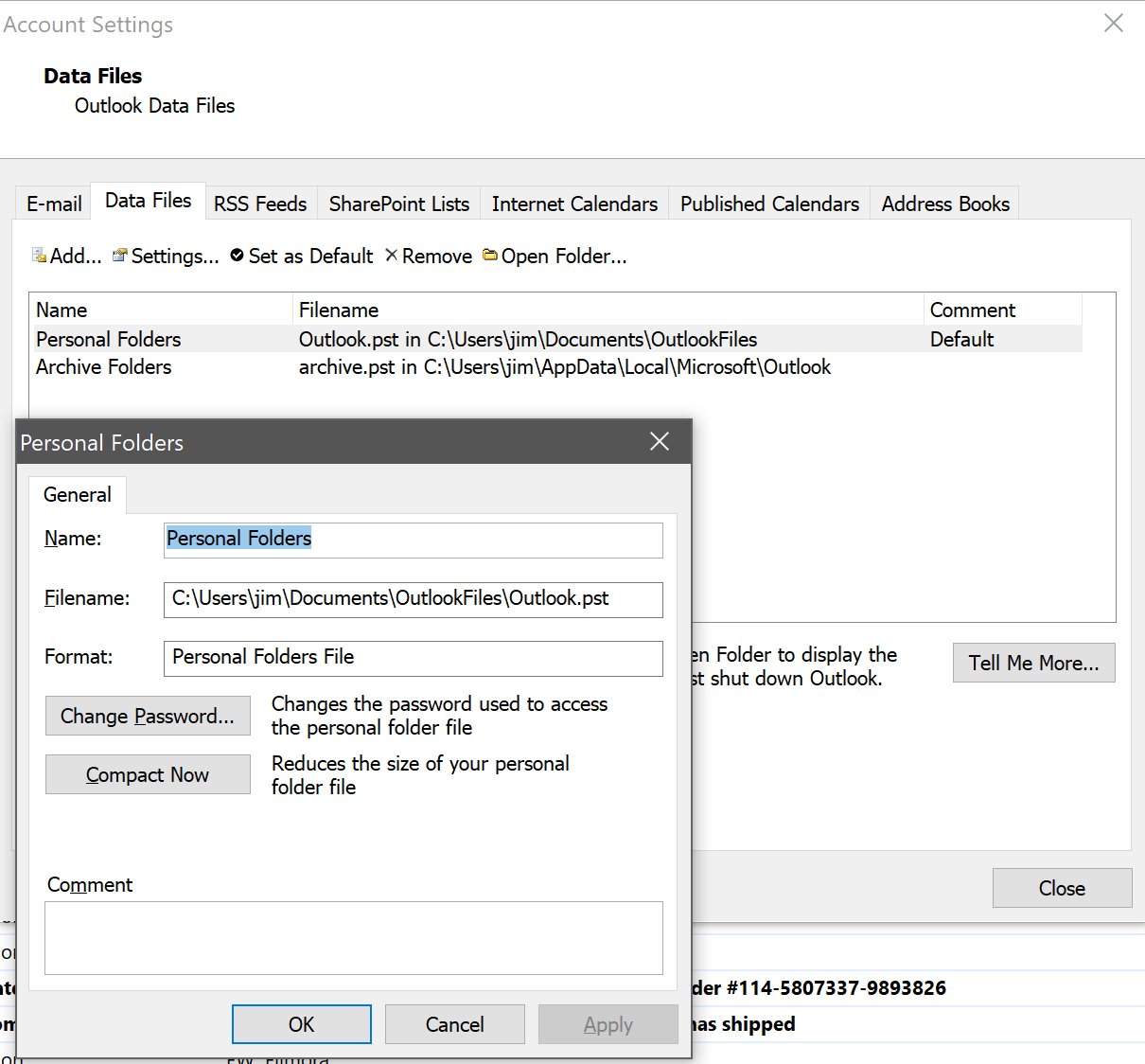The width and height of the screenshot is (1145, 1064).
Task: Select General tab in Personal Folders dialog
Action: [x=78, y=495]
